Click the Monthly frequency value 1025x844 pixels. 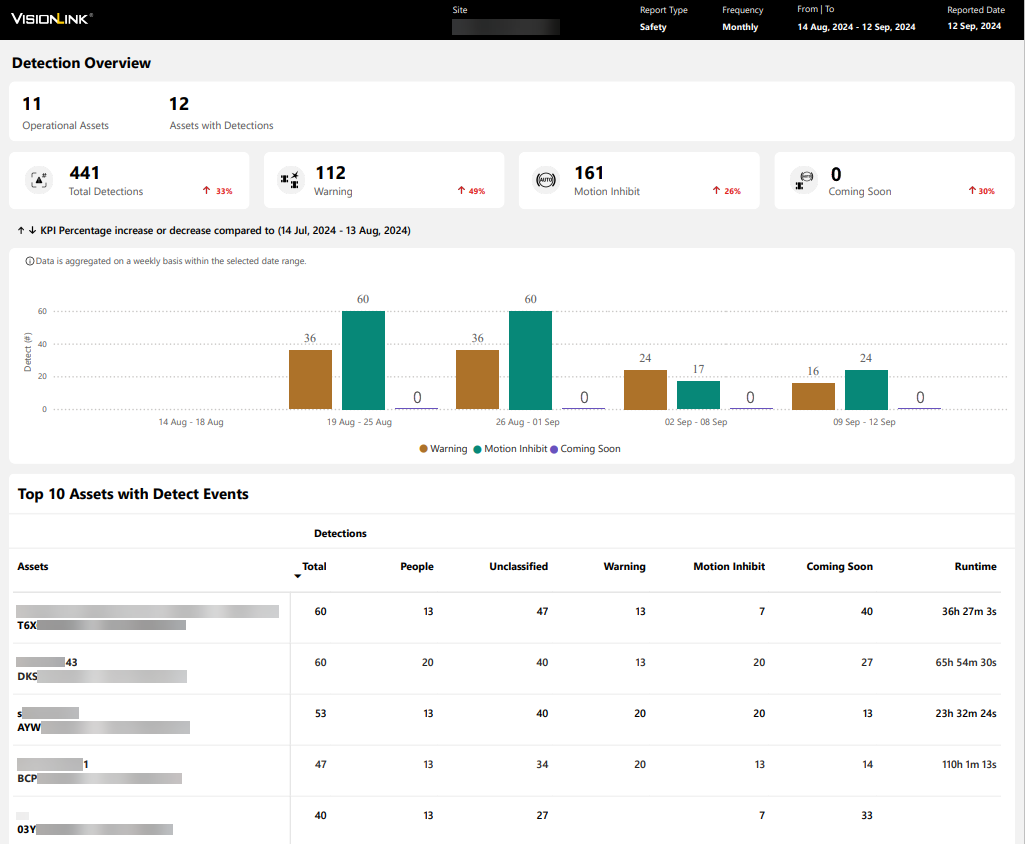pyautogui.click(x=740, y=27)
